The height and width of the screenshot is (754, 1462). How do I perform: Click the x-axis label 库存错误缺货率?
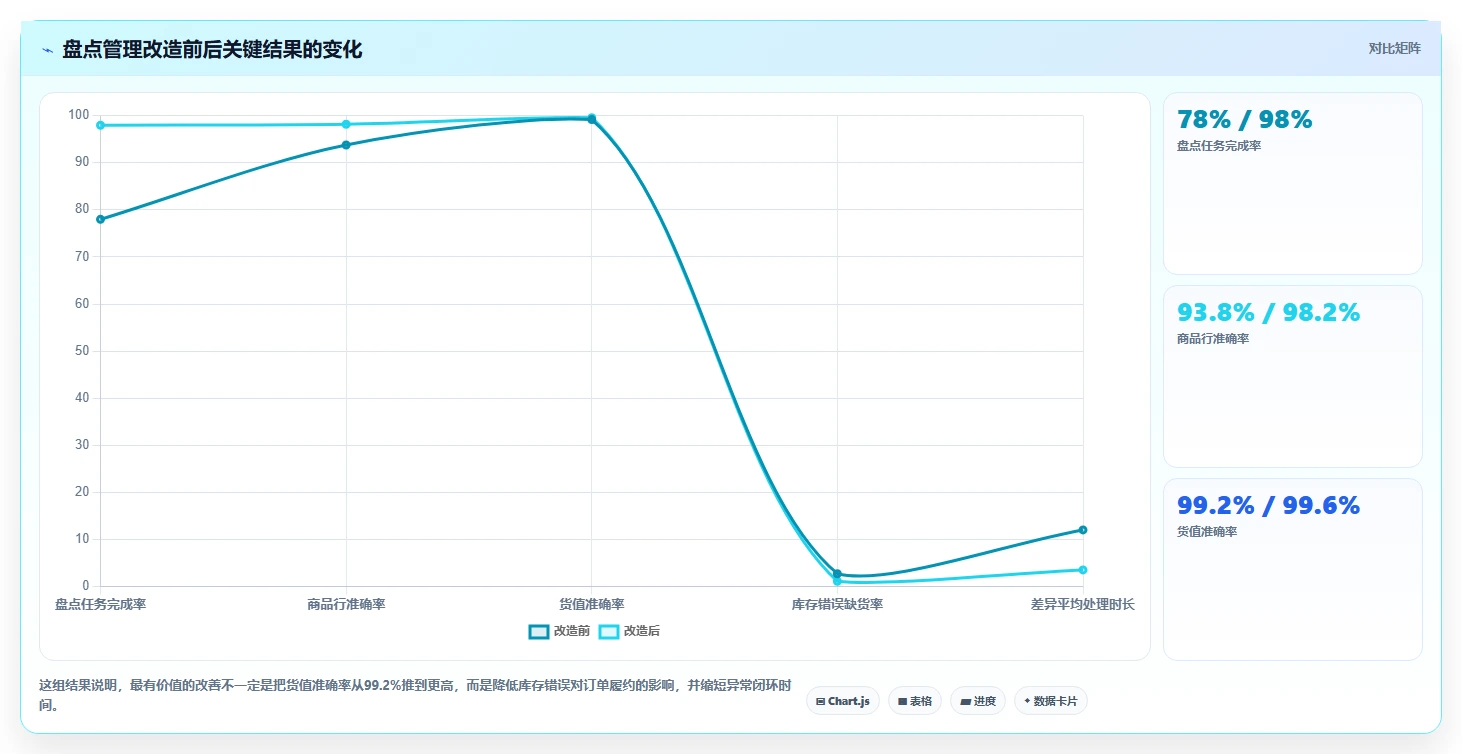pyautogui.click(x=837, y=604)
